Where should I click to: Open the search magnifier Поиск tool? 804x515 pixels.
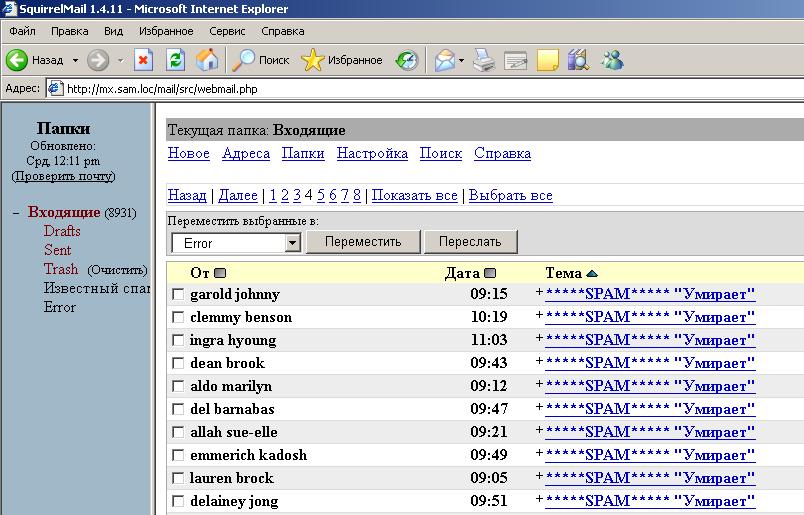pos(260,61)
